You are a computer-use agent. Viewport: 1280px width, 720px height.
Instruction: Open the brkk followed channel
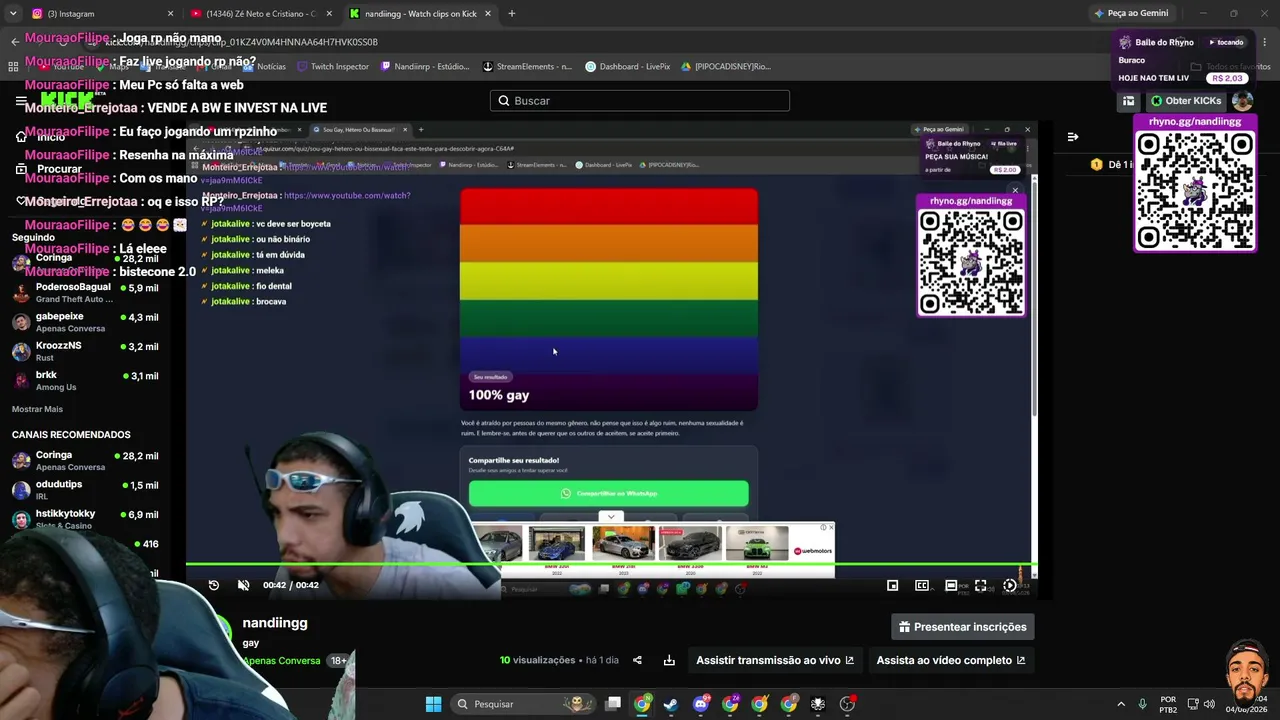click(85, 380)
